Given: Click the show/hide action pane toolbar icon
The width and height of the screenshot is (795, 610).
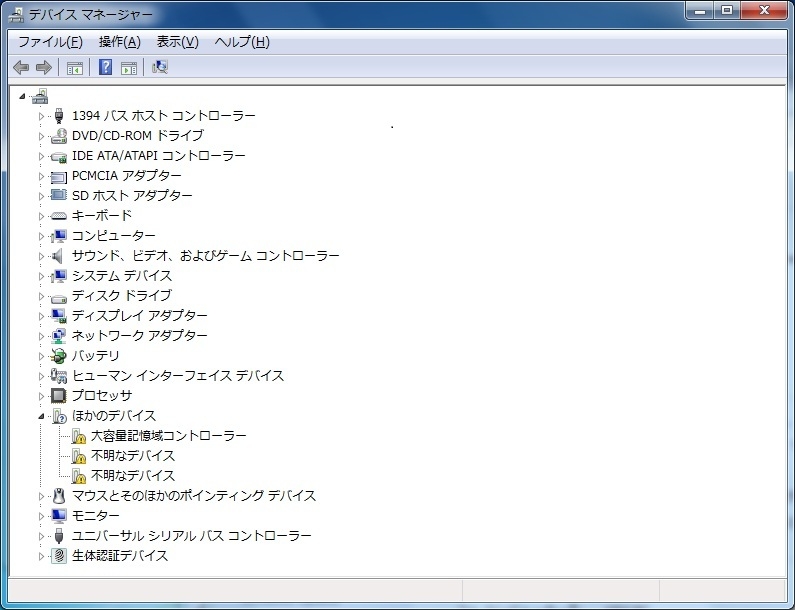Looking at the screenshot, I should coord(129,68).
